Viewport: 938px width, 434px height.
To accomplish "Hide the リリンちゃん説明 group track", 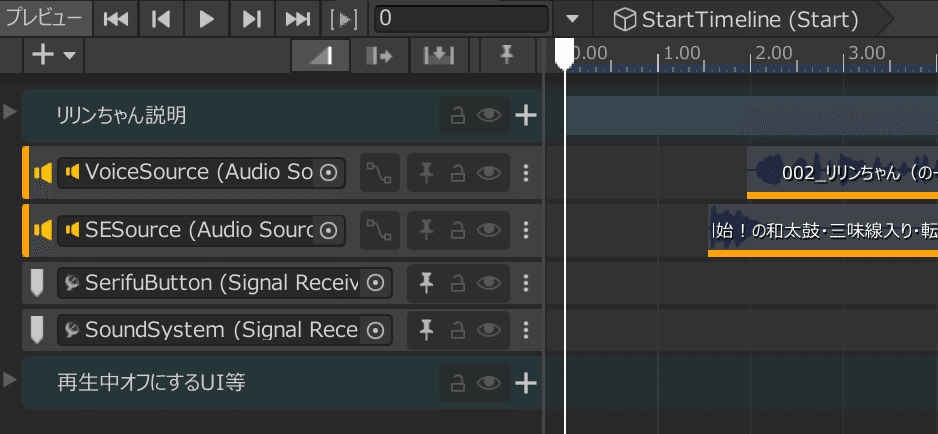I will tap(488, 116).
